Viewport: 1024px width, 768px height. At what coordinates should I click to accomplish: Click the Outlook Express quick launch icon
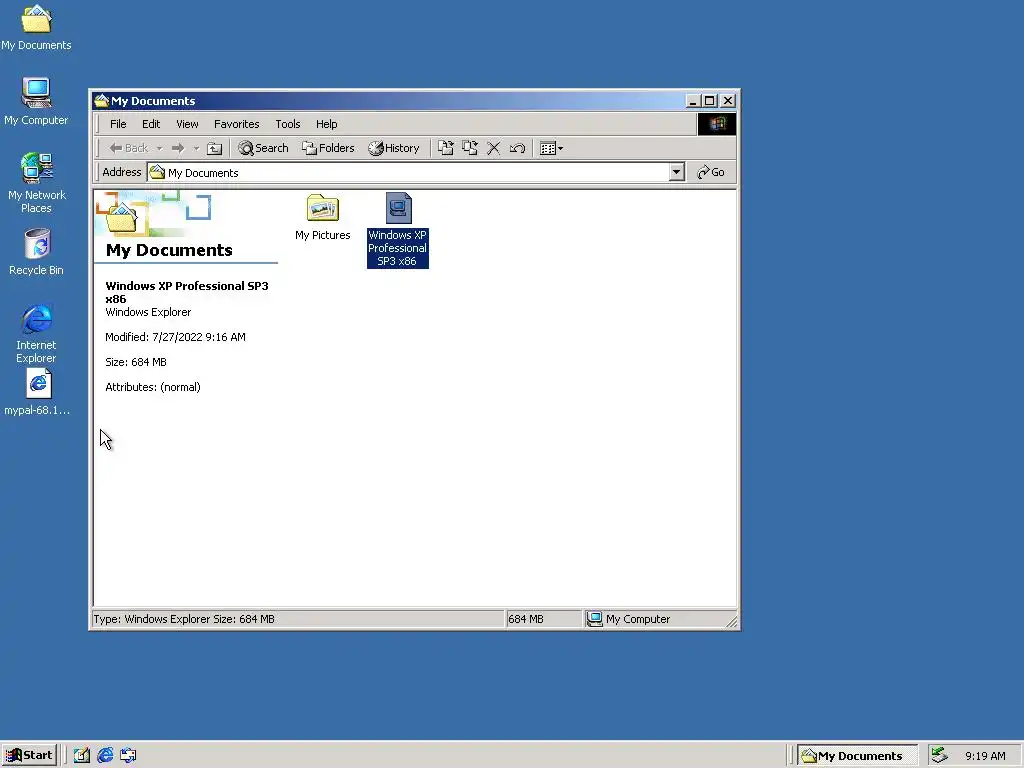click(x=128, y=755)
